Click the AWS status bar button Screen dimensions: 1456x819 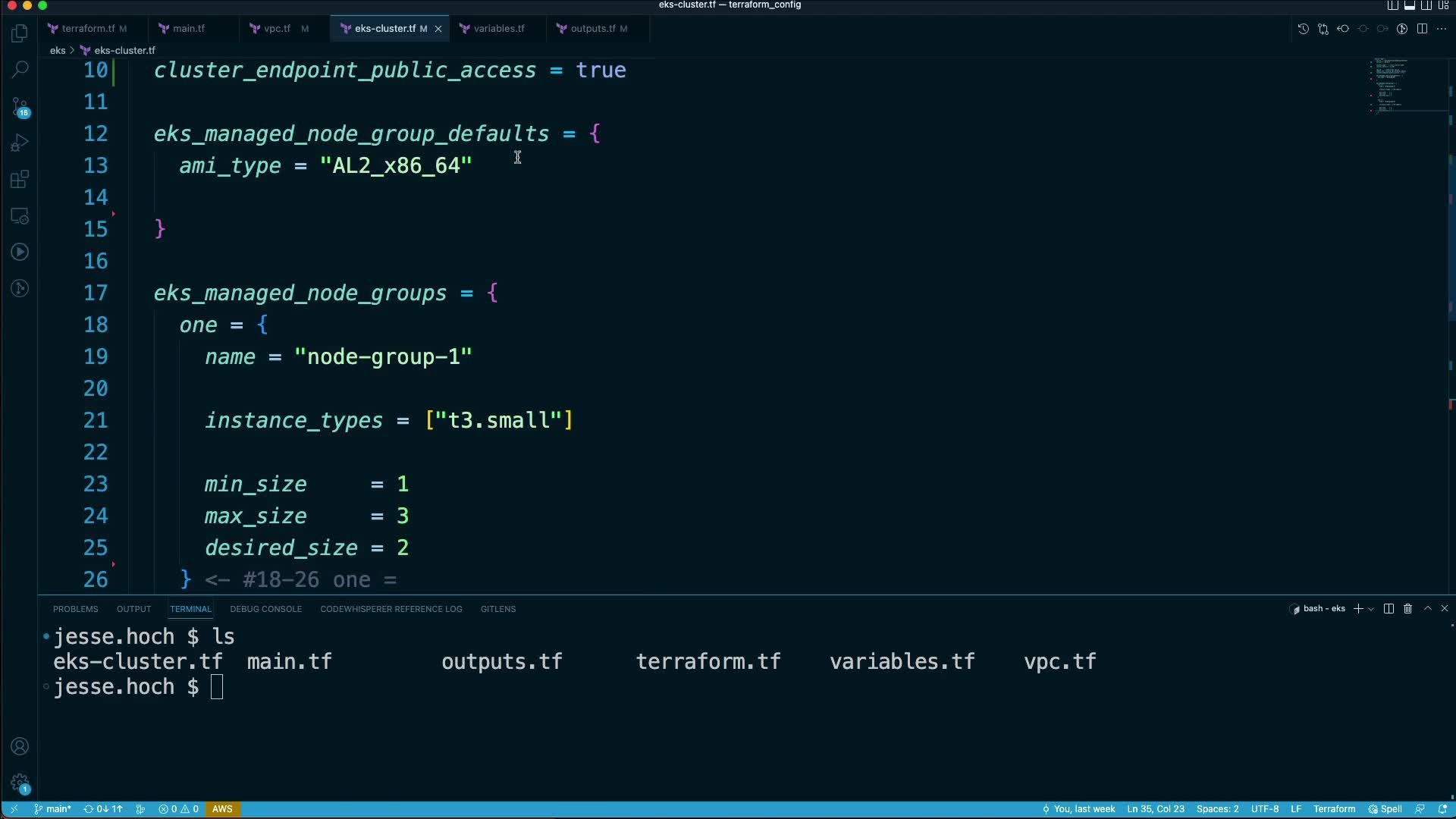[x=222, y=809]
